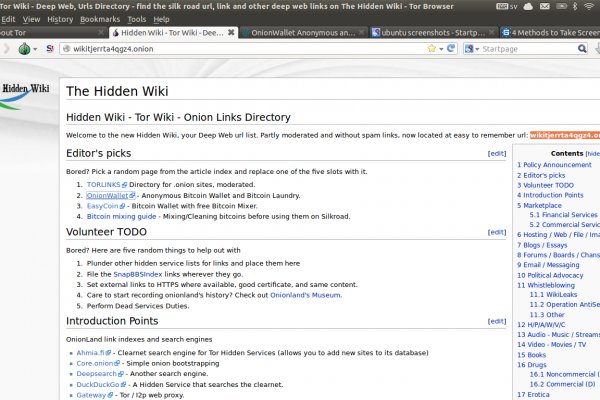Open the Bookmarks menu
Viewport: 600px width, 400px height.
99,19
